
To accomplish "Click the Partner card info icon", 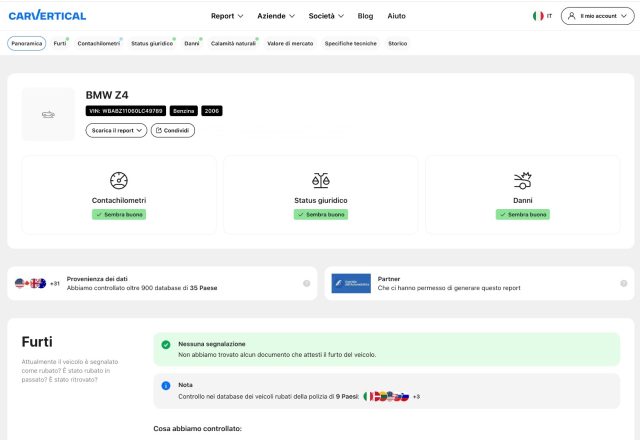I will coord(624,283).
